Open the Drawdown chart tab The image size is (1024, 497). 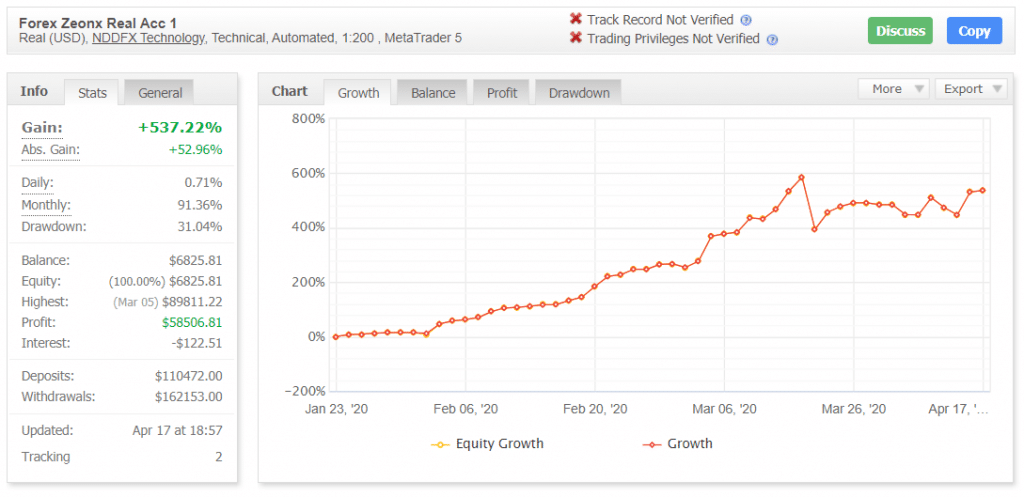[579, 93]
